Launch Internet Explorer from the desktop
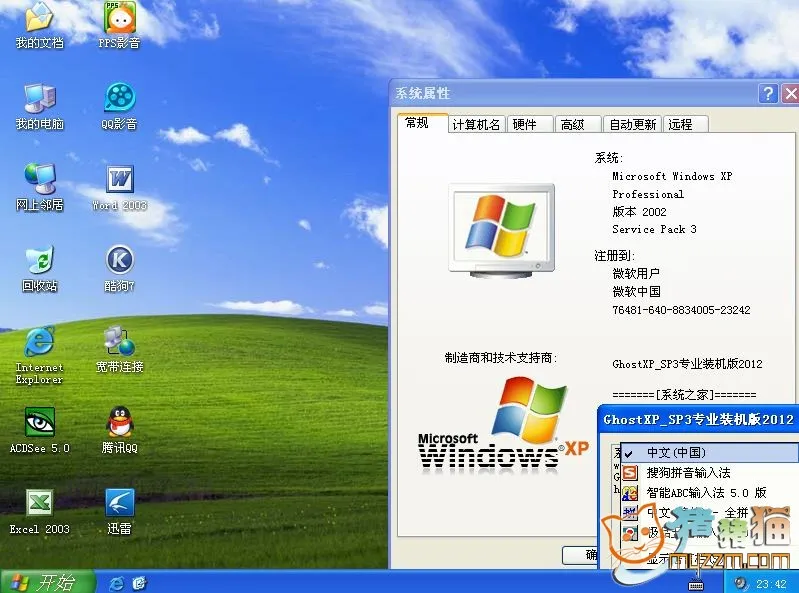 click(39, 355)
